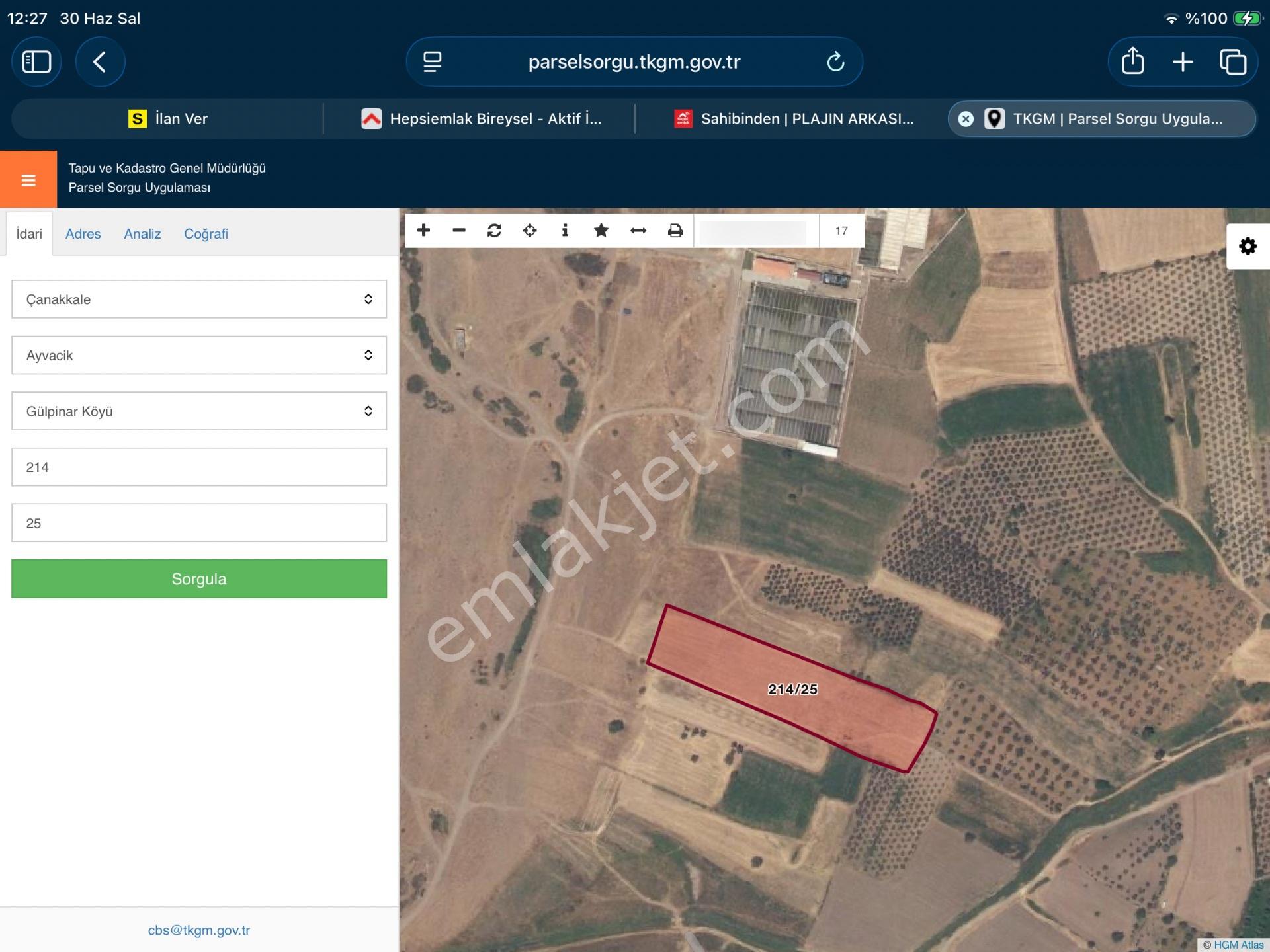This screenshot has width=1270, height=952.
Task: Click the map info tool icon
Action: pos(565,230)
